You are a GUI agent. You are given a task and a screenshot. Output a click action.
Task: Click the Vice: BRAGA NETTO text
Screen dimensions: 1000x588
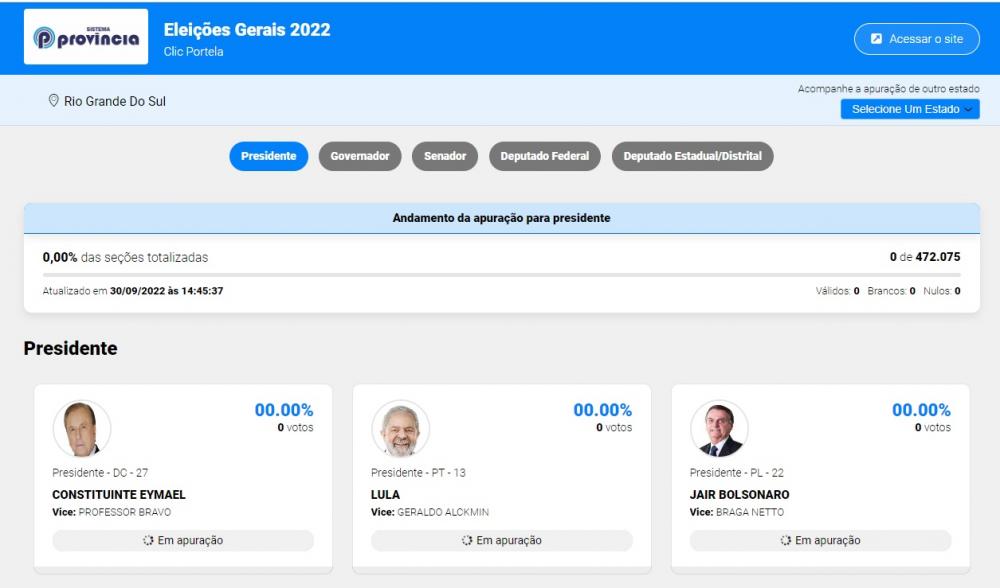[737, 512]
